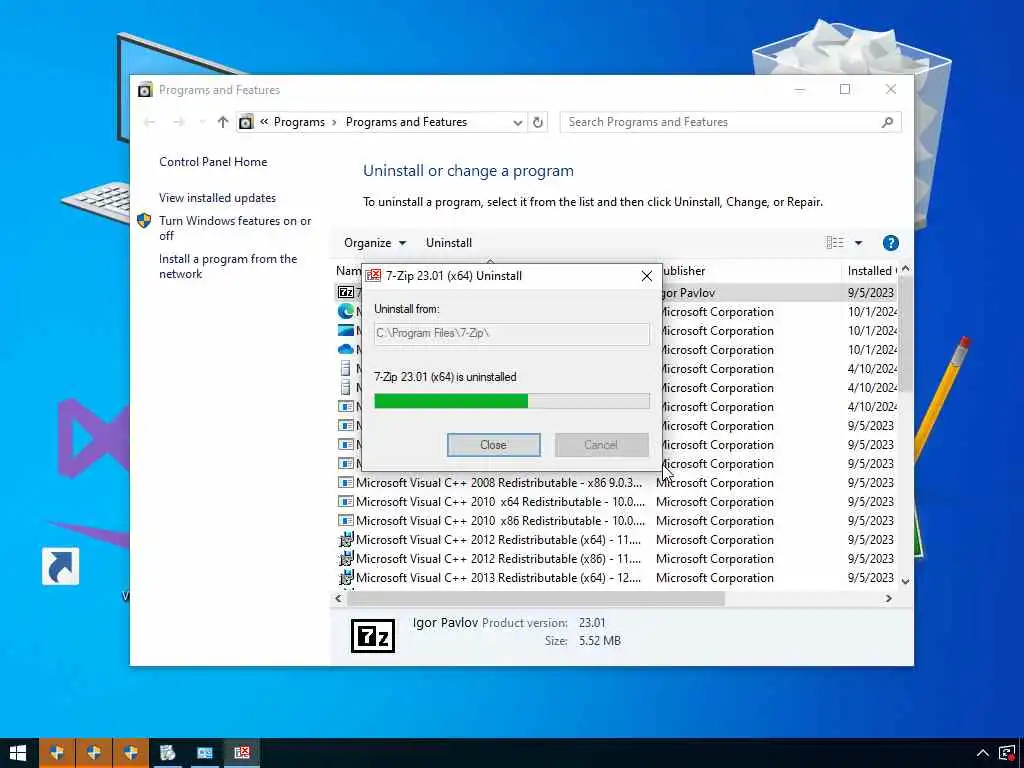The height and width of the screenshot is (768, 1024).
Task: Click the icon of Visual C++ 2008 Redistributable x86
Action: [x=346, y=483]
